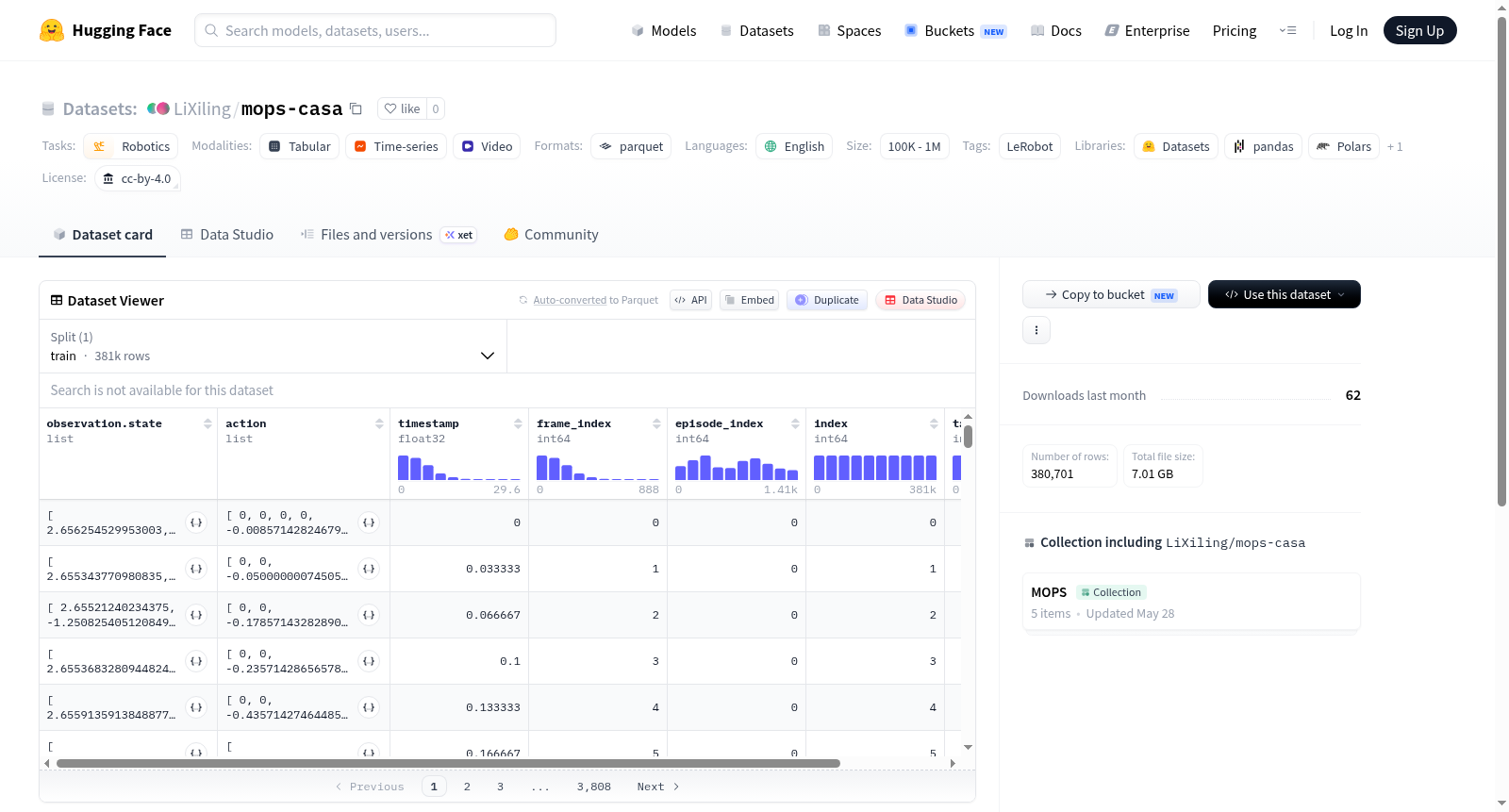Copy dataset name with the copy icon
Image resolution: width=1509 pixels, height=812 pixels.
click(x=356, y=108)
